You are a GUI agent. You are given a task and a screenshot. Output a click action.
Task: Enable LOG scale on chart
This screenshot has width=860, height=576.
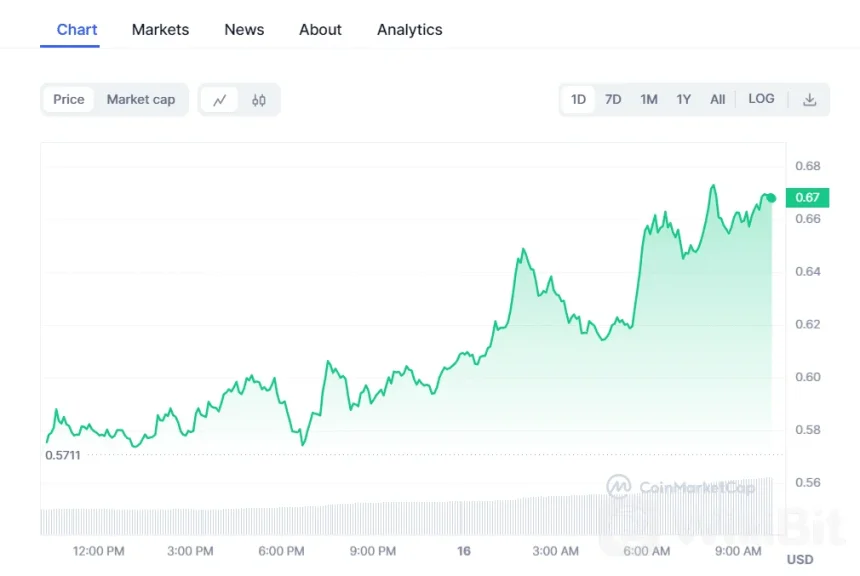coord(761,99)
